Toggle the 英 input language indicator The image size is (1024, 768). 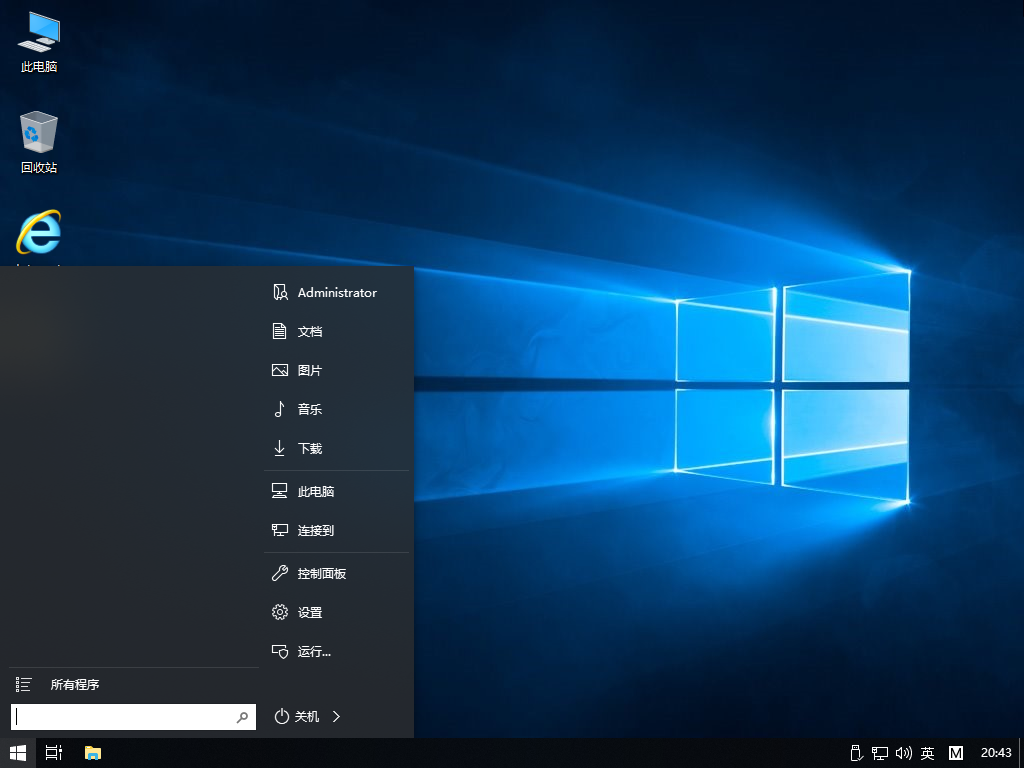point(928,753)
